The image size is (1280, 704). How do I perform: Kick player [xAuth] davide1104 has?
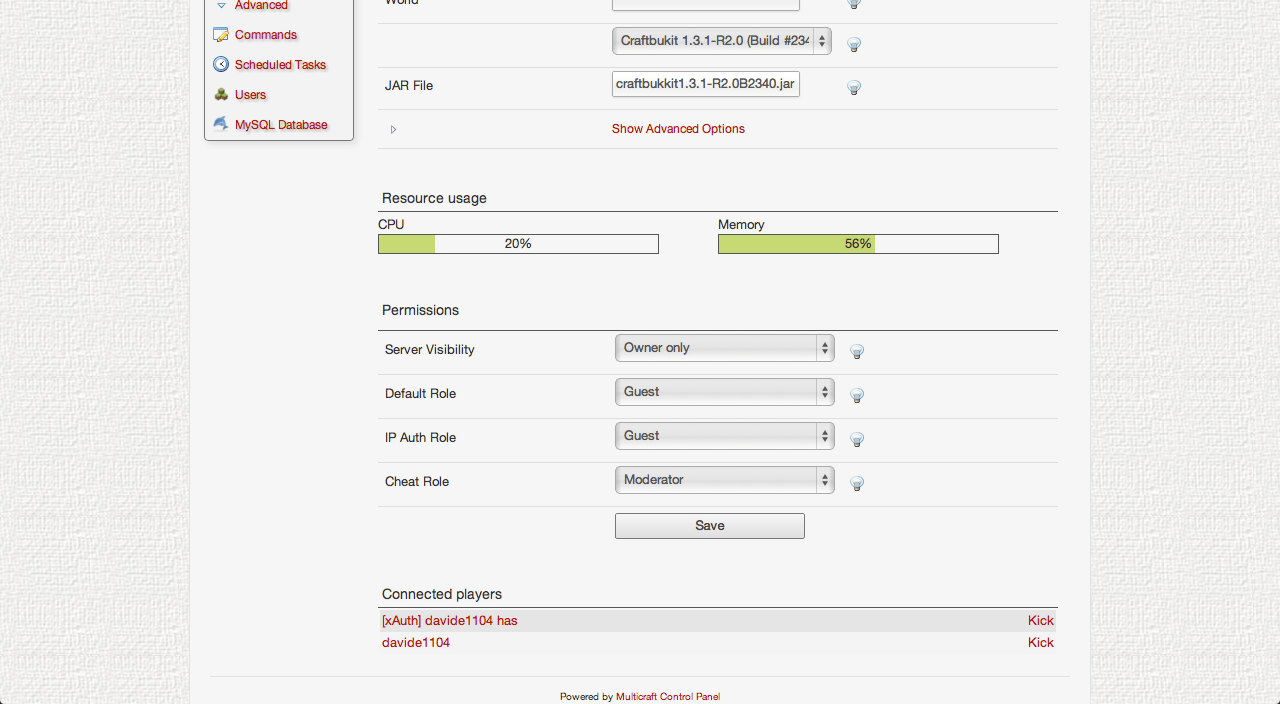(x=1041, y=621)
